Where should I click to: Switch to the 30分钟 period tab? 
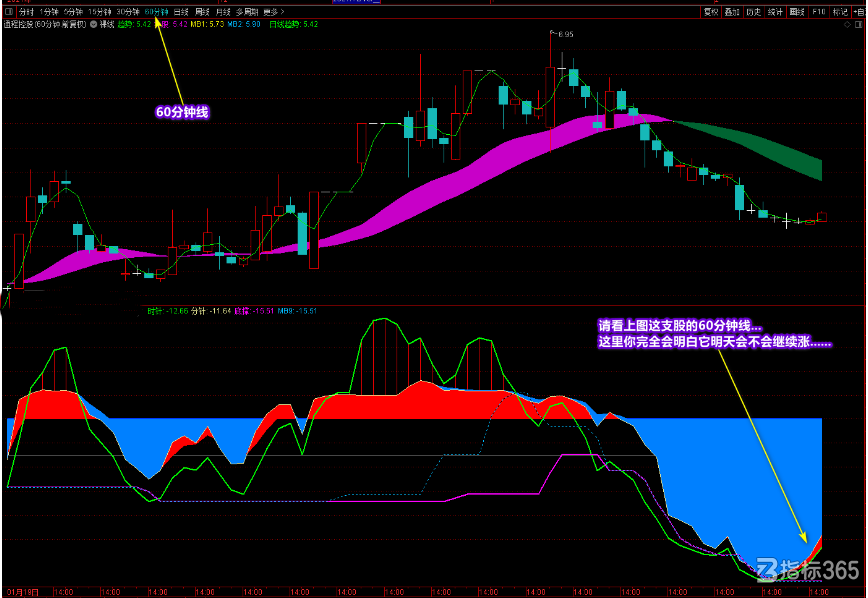point(128,12)
